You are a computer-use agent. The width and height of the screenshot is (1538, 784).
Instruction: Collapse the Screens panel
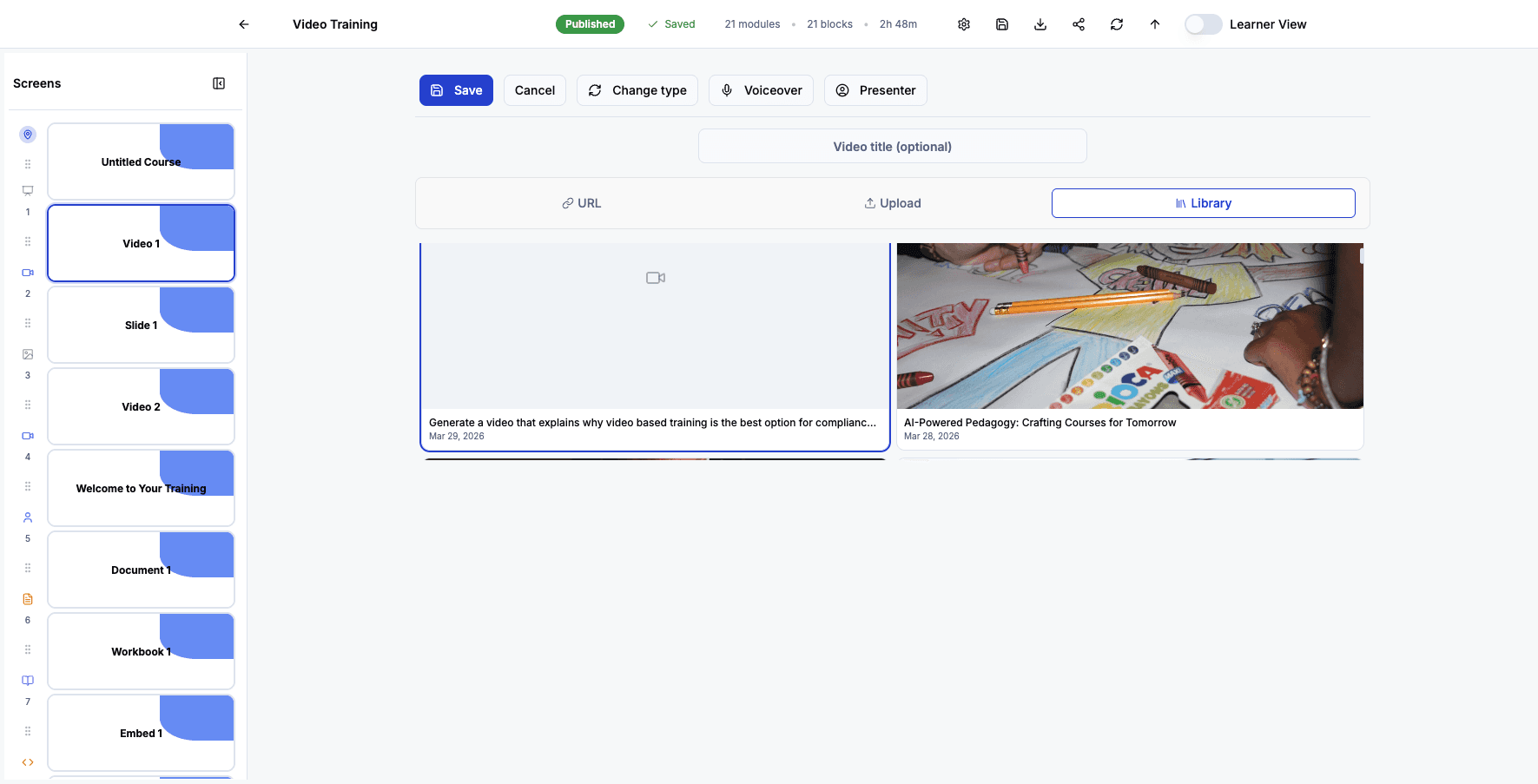pyautogui.click(x=219, y=82)
